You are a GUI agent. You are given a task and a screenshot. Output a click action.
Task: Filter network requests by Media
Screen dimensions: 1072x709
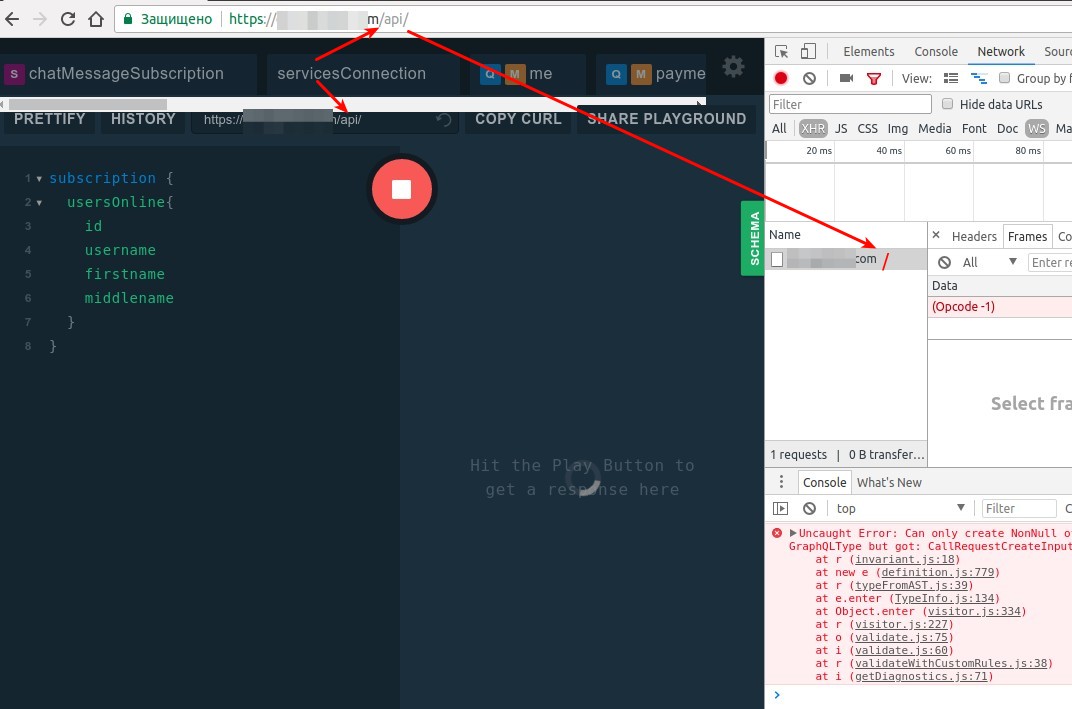point(935,129)
